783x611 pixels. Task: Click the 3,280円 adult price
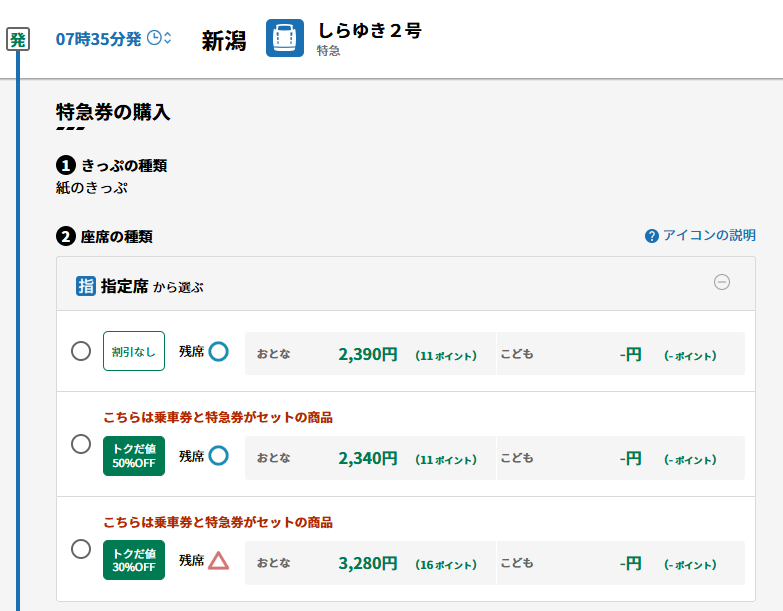367,563
